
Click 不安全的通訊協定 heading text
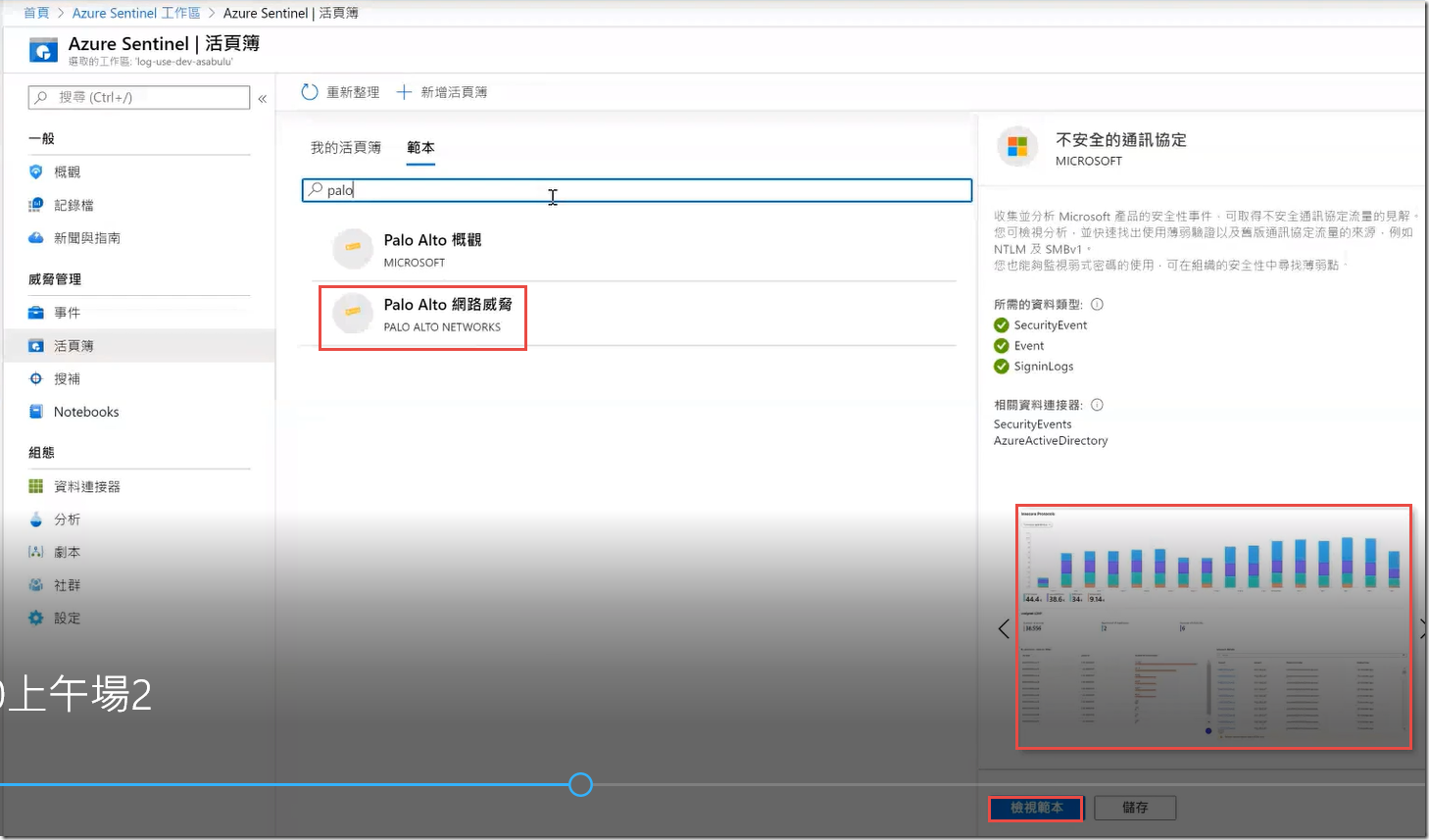(1121, 140)
